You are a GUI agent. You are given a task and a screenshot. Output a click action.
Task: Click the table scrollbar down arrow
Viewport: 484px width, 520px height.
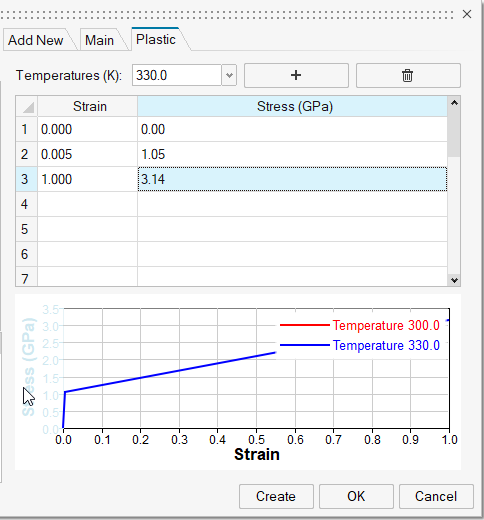pyautogui.click(x=454, y=280)
